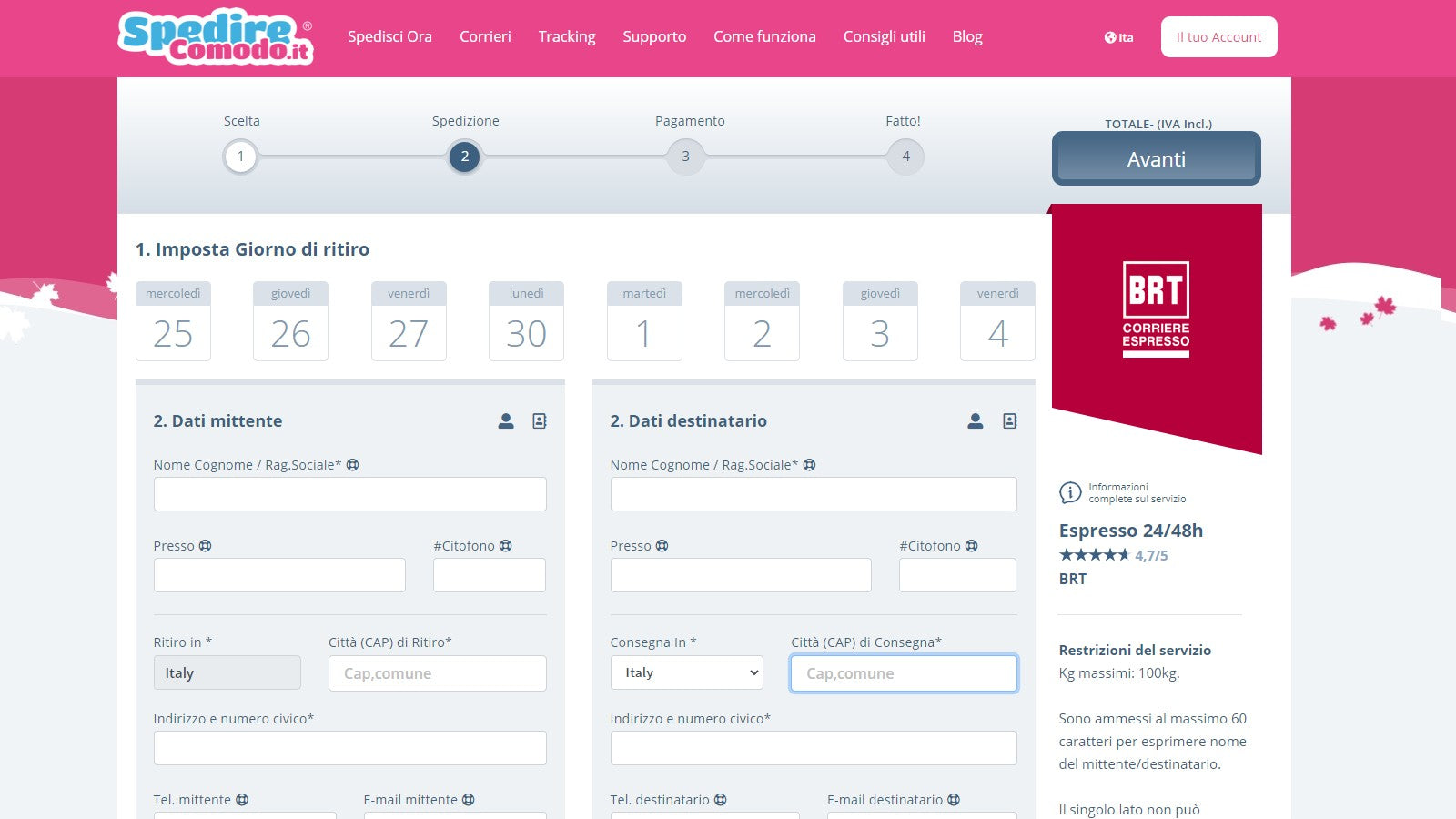Click the BRT Corriere Espresso logo
The image size is (1456, 819).
click(1156, 309)
